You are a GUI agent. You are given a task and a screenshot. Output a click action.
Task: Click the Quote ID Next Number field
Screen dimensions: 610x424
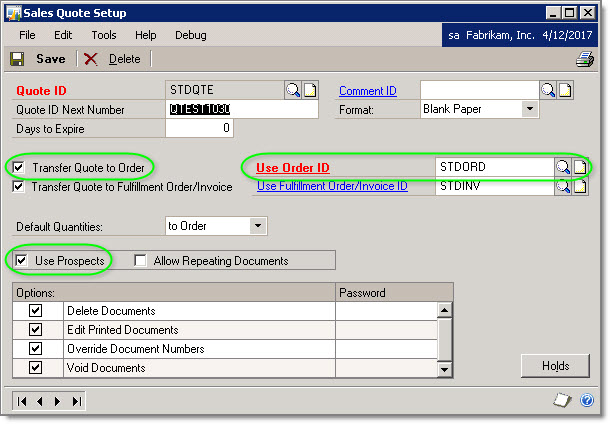click(242, 109)
